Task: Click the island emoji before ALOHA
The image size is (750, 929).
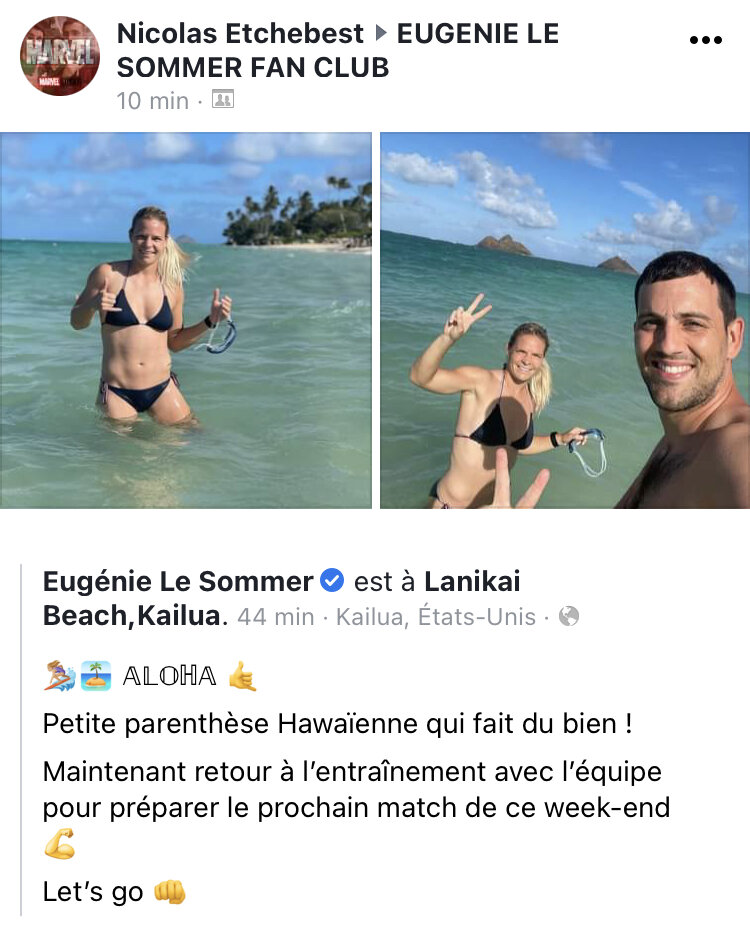Action: [x=96, y=675]
